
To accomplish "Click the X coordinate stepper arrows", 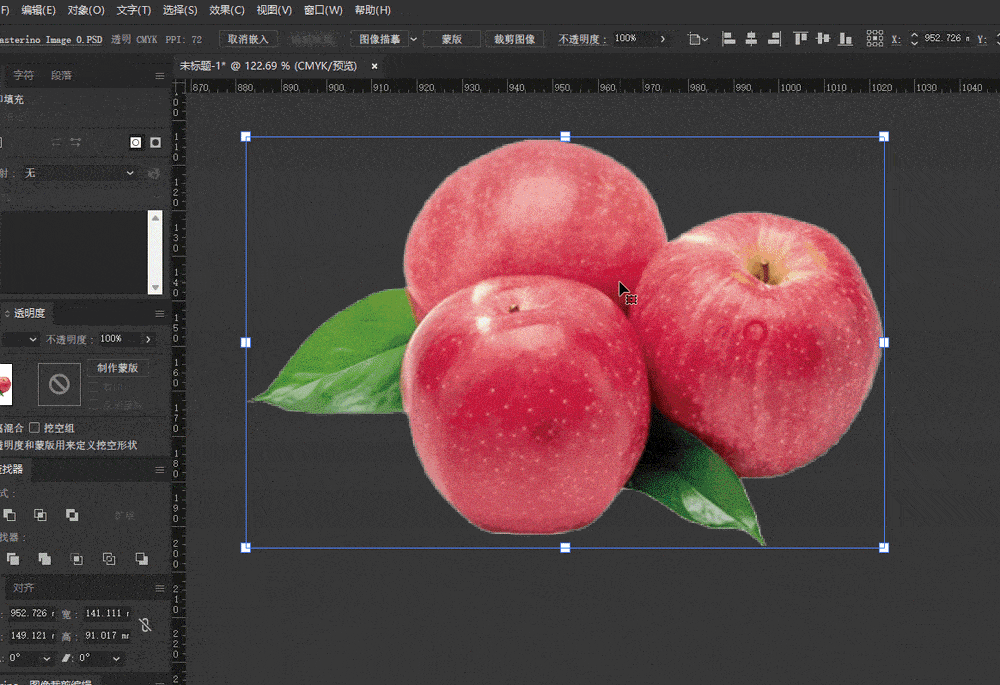I will 914,39.
